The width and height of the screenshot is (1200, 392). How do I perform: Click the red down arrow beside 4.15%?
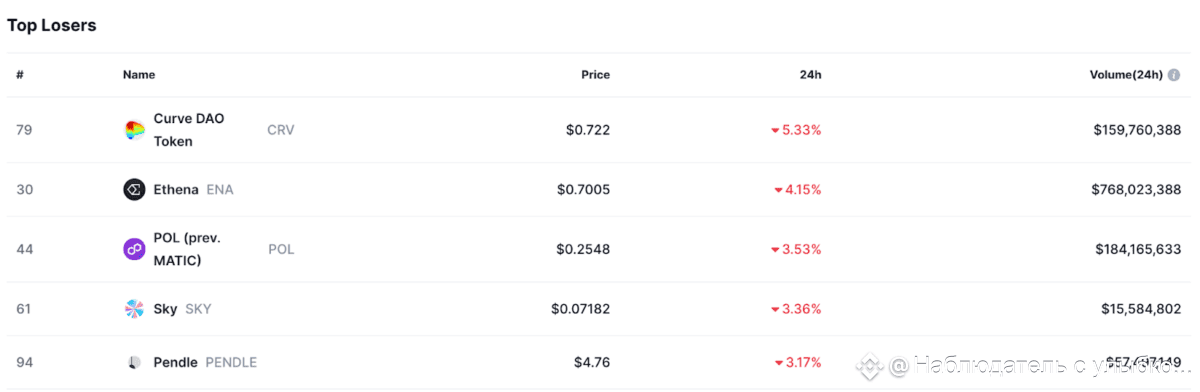(779, 190)
